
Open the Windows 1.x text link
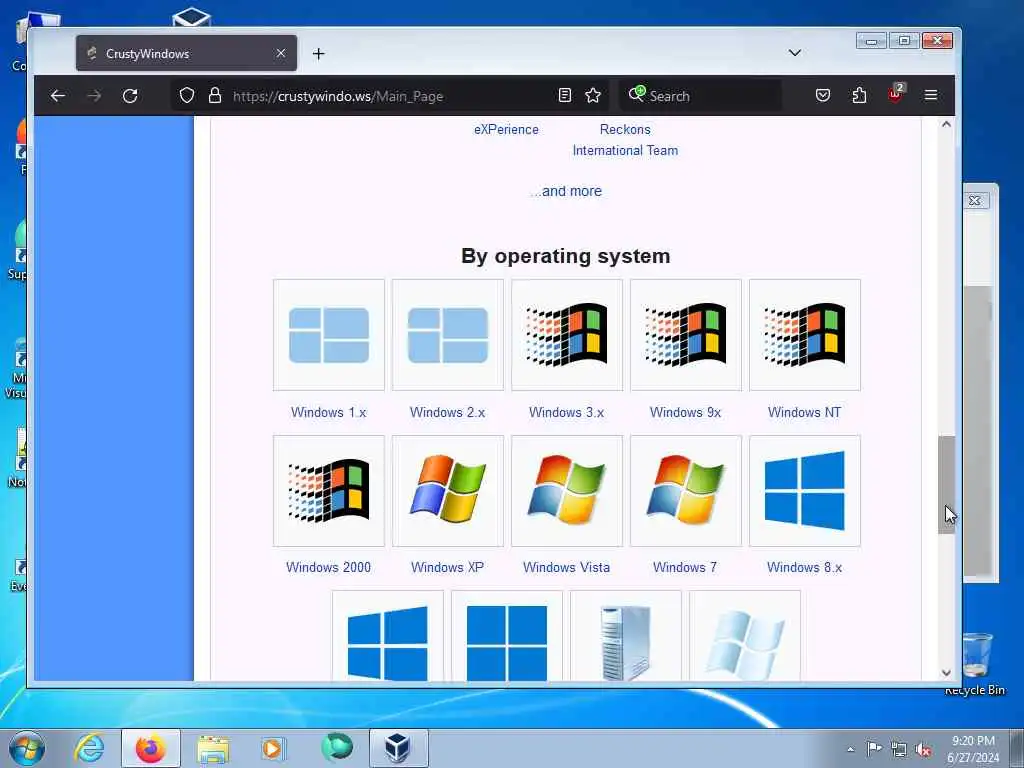[328, 412]
